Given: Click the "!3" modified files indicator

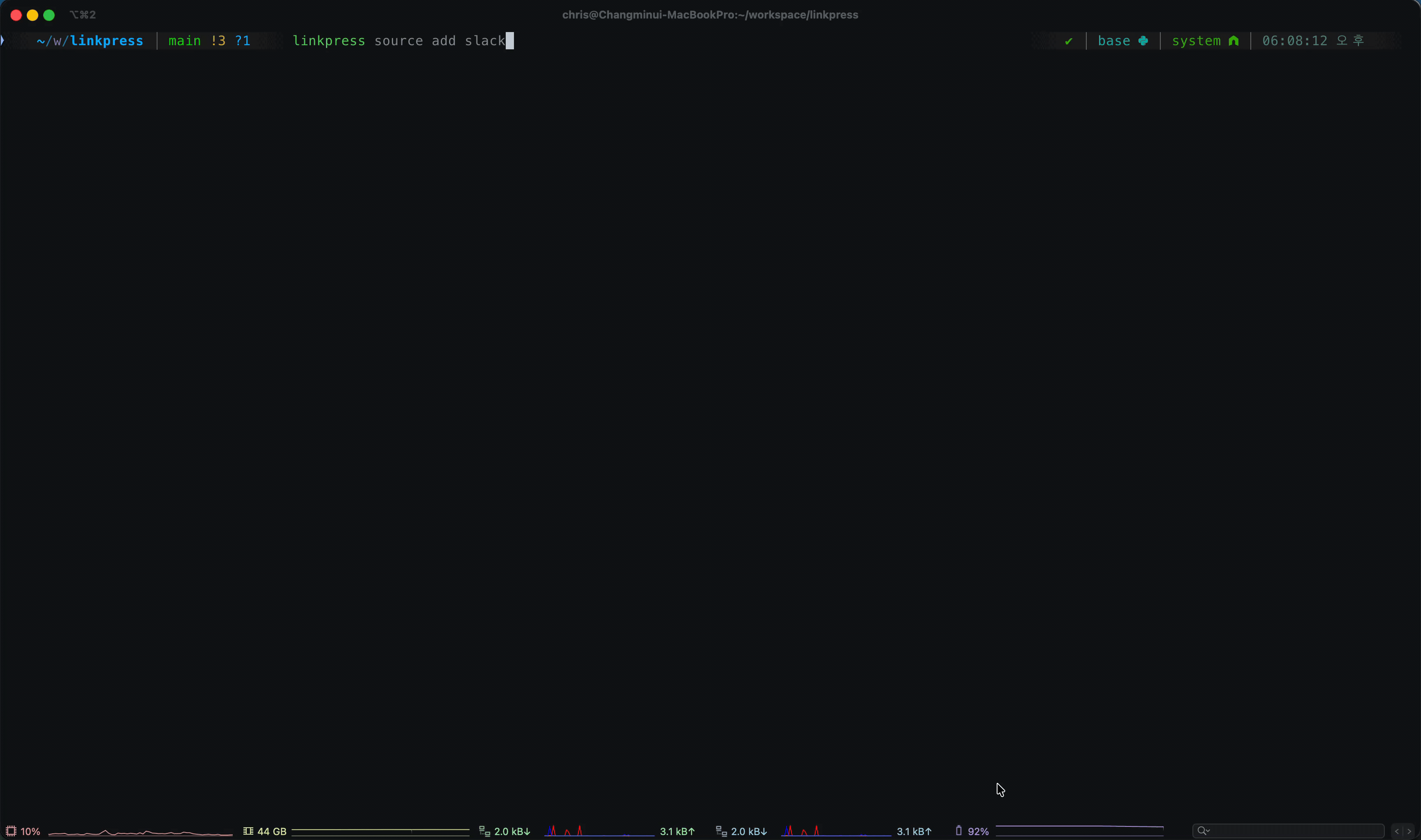Looking at the screenshot, I should tap(218, 41).
